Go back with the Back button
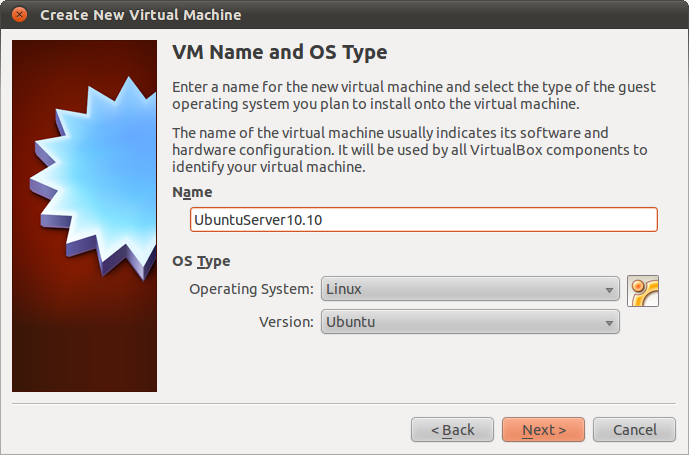Viewport: 689px width, 455px height. [x=452, y=430]
